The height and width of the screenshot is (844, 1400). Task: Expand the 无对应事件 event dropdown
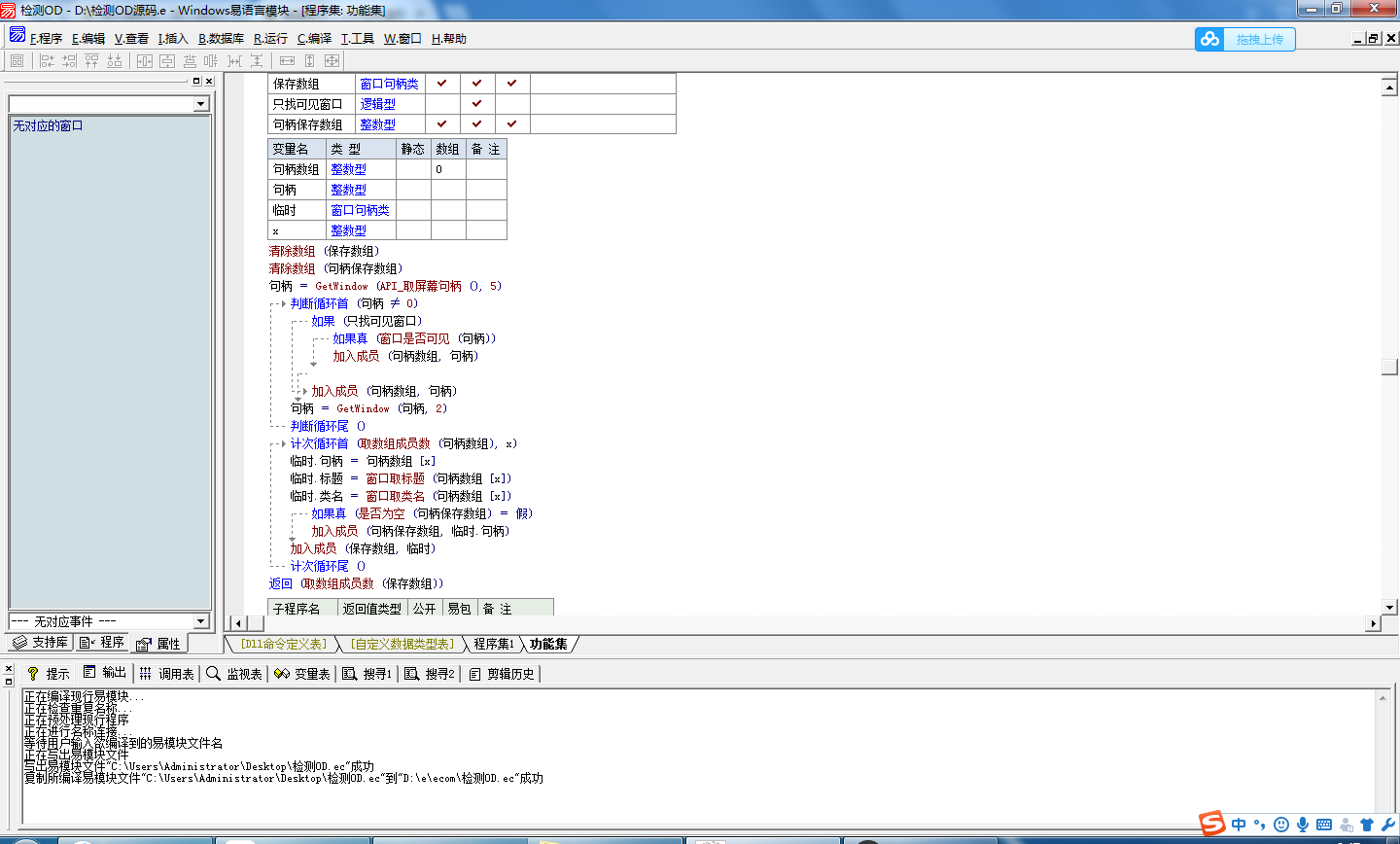pos(201,621)
